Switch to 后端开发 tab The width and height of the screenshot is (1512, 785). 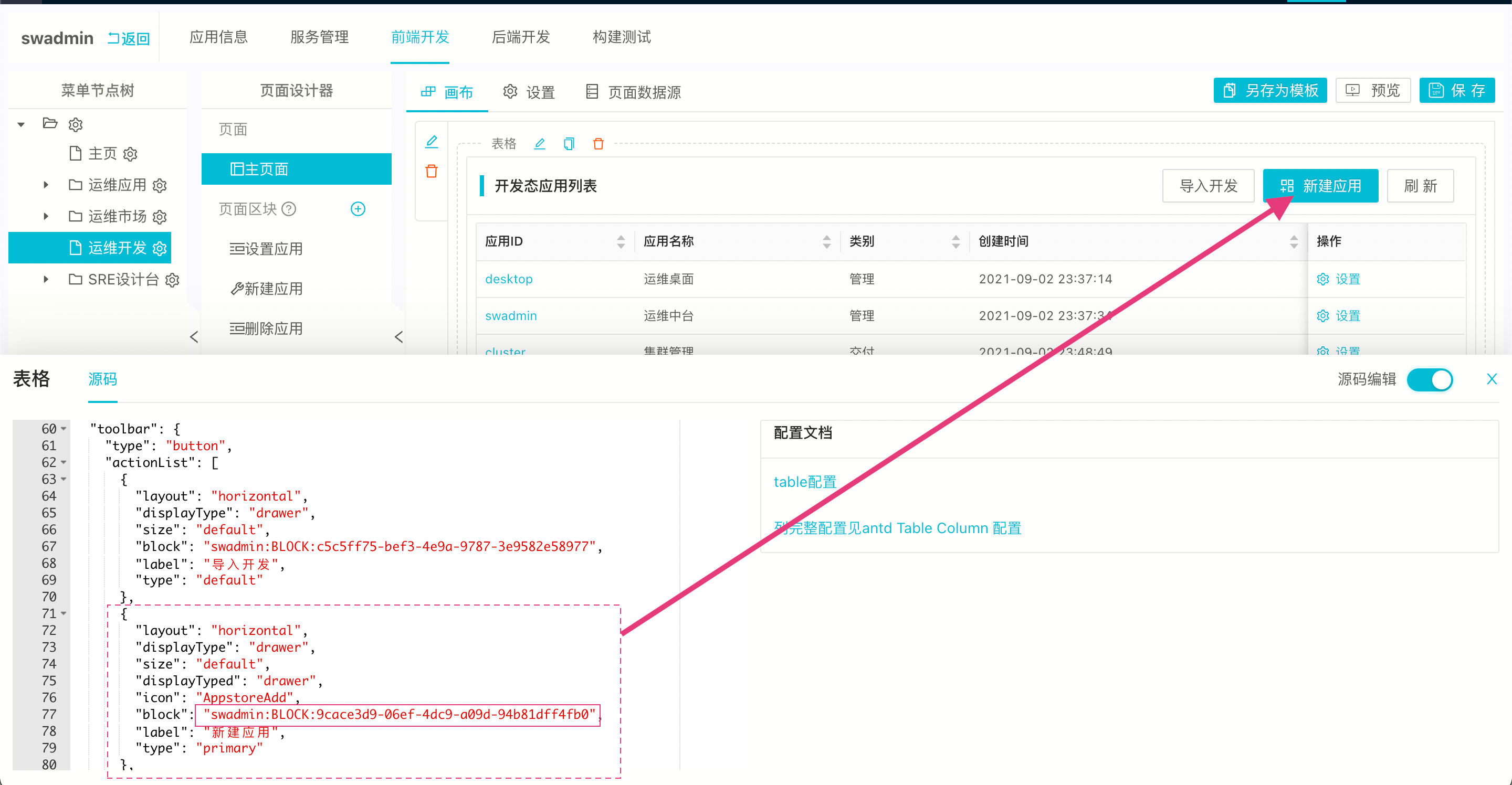[x=521, y=37]
